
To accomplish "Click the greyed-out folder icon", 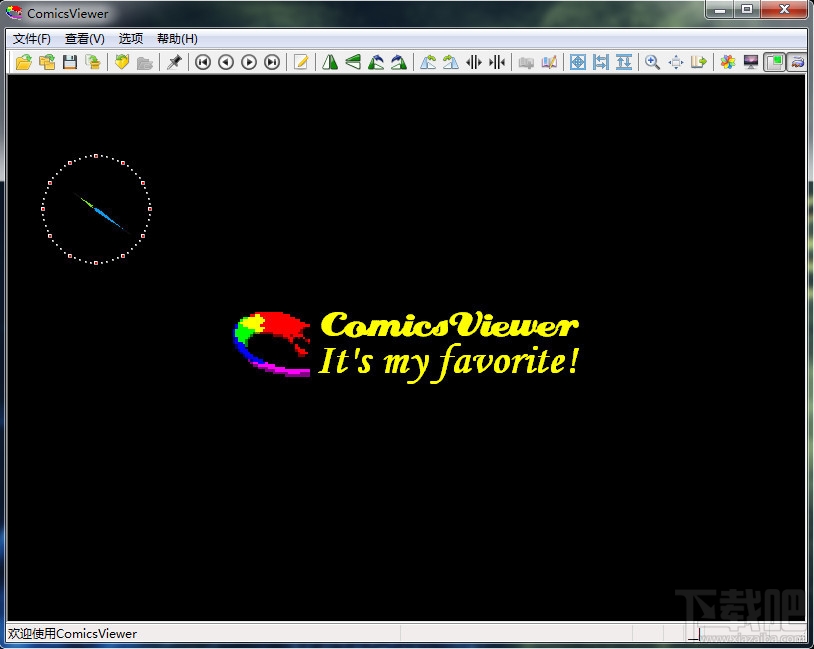I will pyautogui.click(x=145, y=62).
